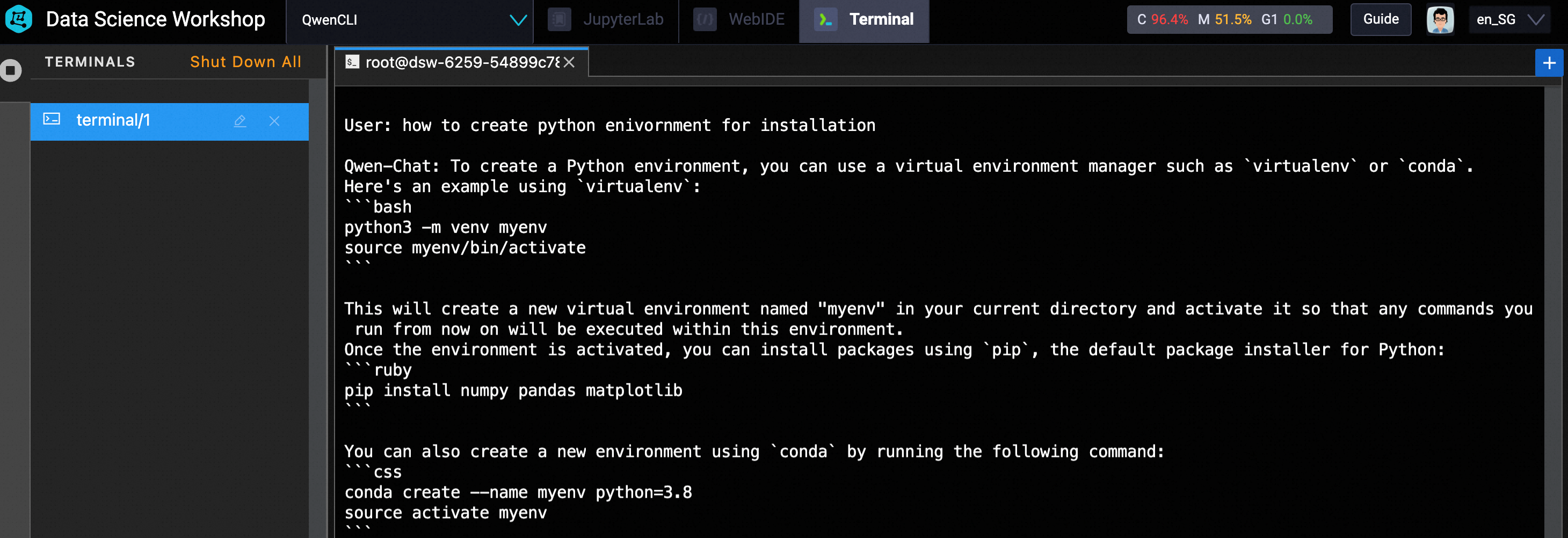Click the WebIDE code icon
1568x538 pixels.
pos(705,20)
